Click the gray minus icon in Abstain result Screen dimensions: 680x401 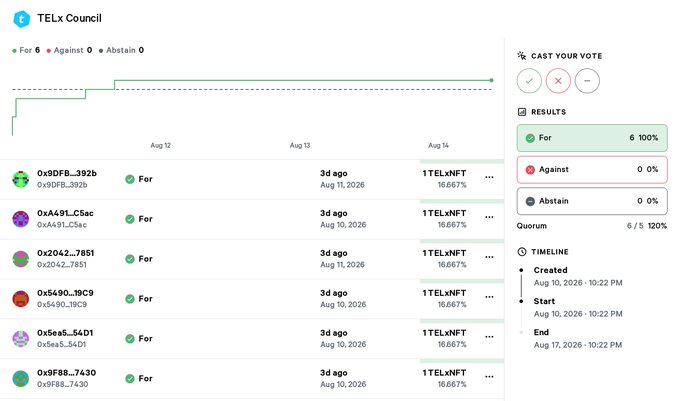(x=530, y=201)
